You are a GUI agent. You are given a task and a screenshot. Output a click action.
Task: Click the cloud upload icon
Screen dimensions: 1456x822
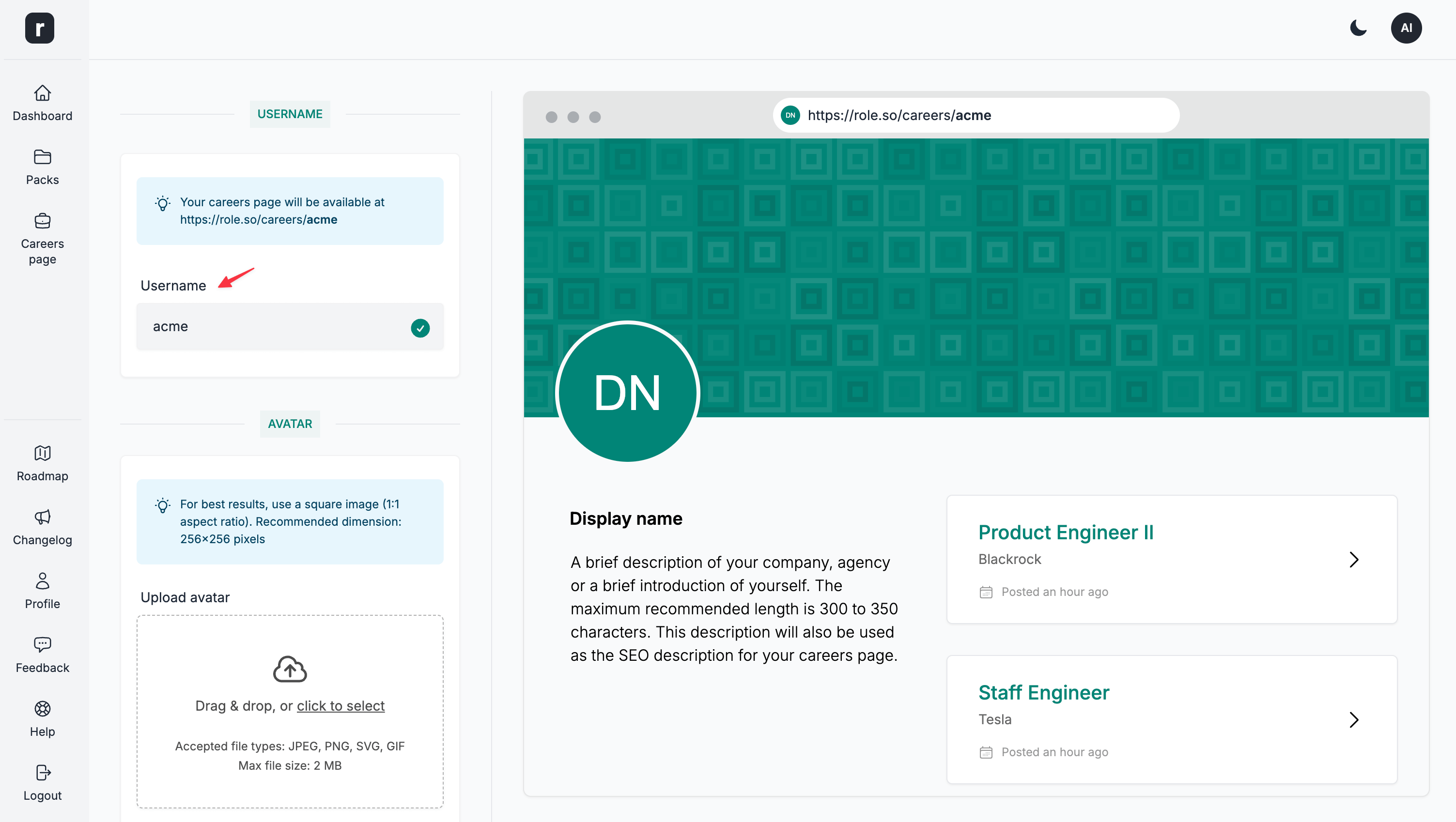coord(289,670)
